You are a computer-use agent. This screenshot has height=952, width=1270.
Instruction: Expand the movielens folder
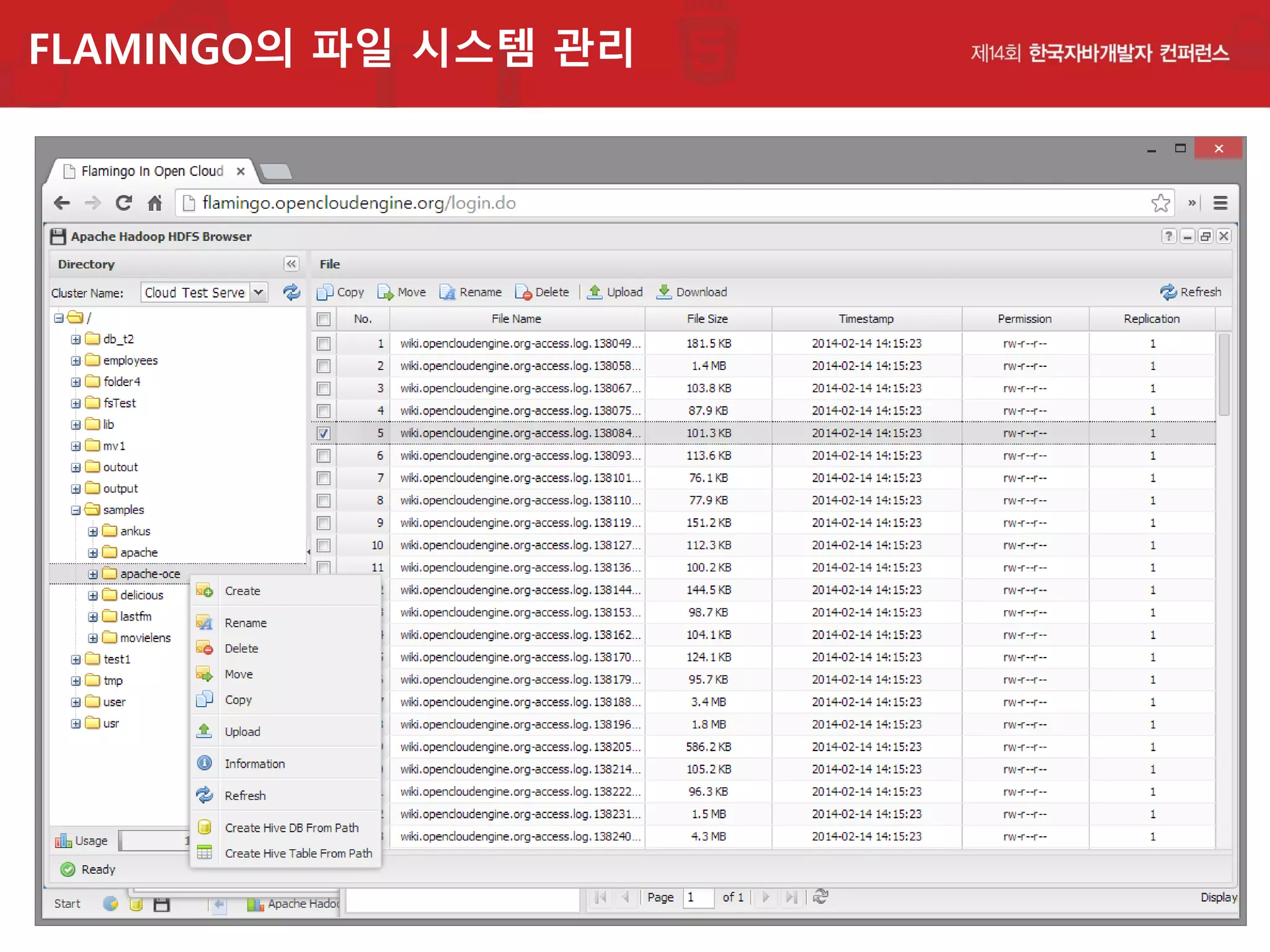point(93,638)
